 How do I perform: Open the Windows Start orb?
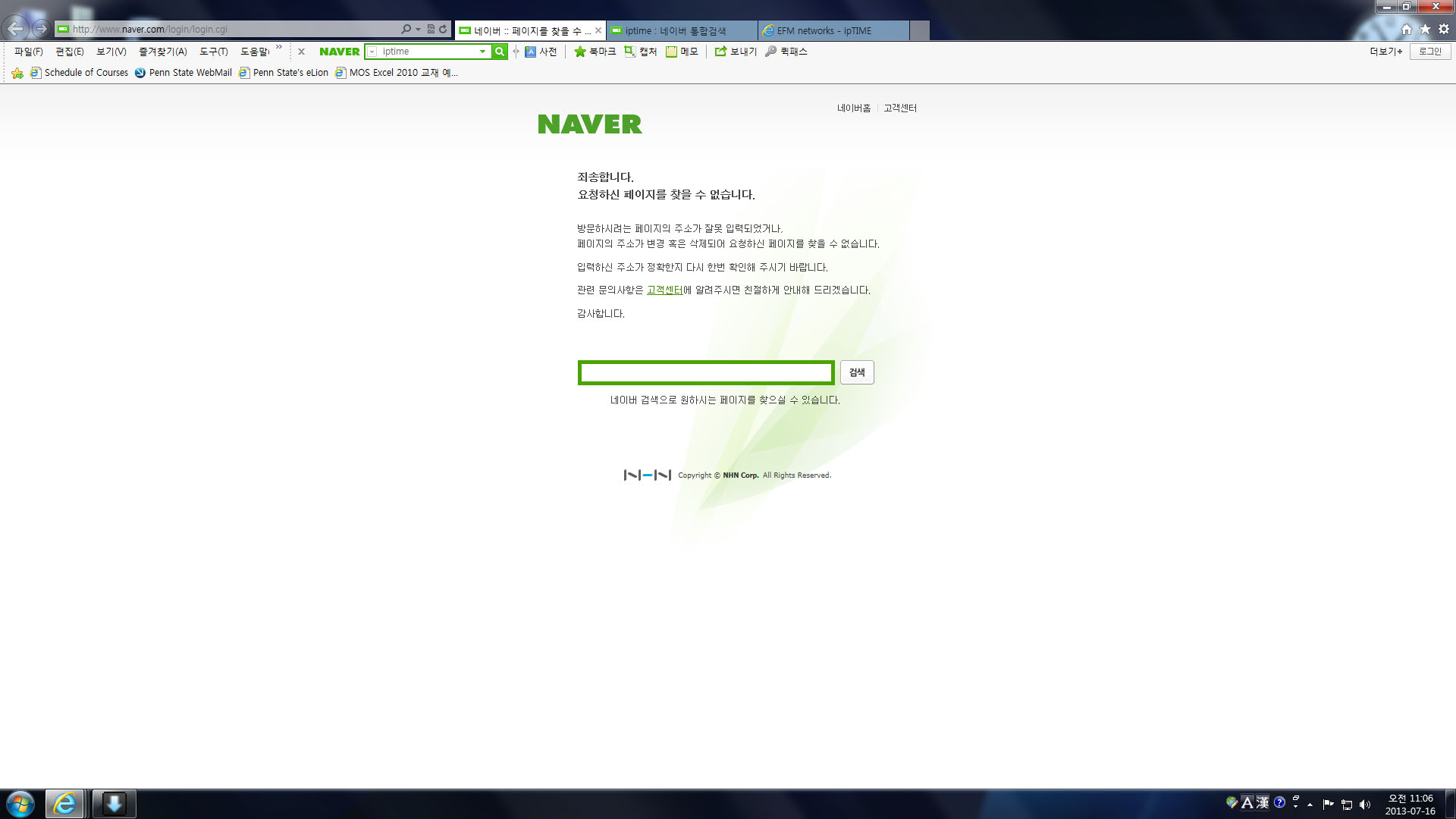tap(20, 804)
